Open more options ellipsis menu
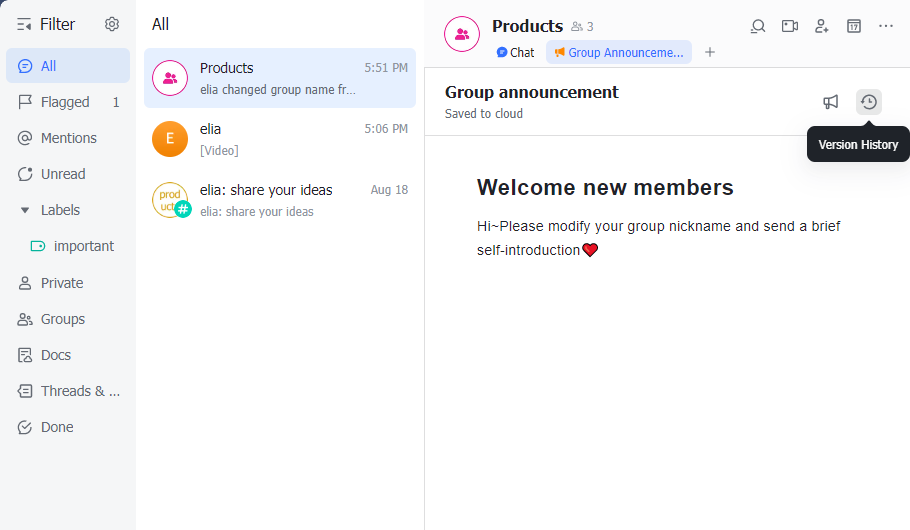Screen dimensions: 910x530 point(886,26)
